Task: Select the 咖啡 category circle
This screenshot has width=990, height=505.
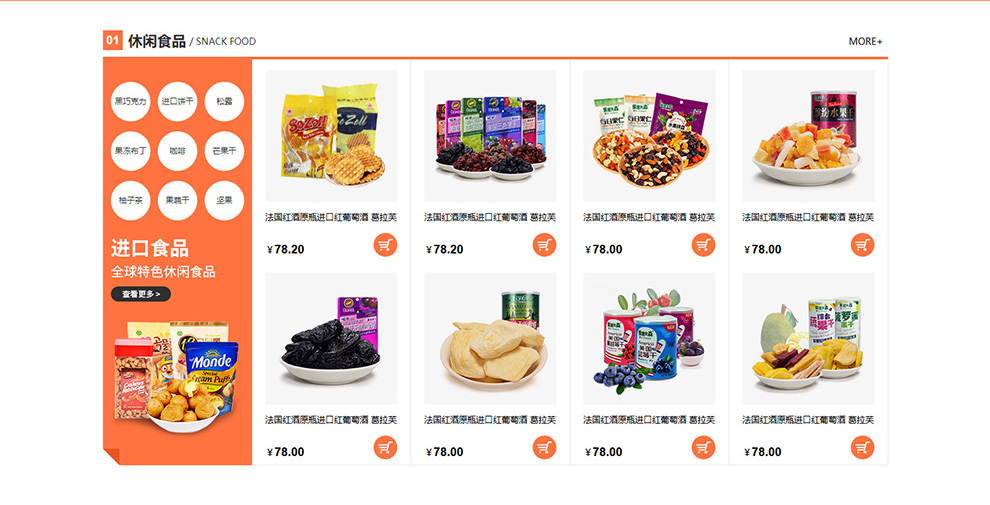Action: click(177, 151)
